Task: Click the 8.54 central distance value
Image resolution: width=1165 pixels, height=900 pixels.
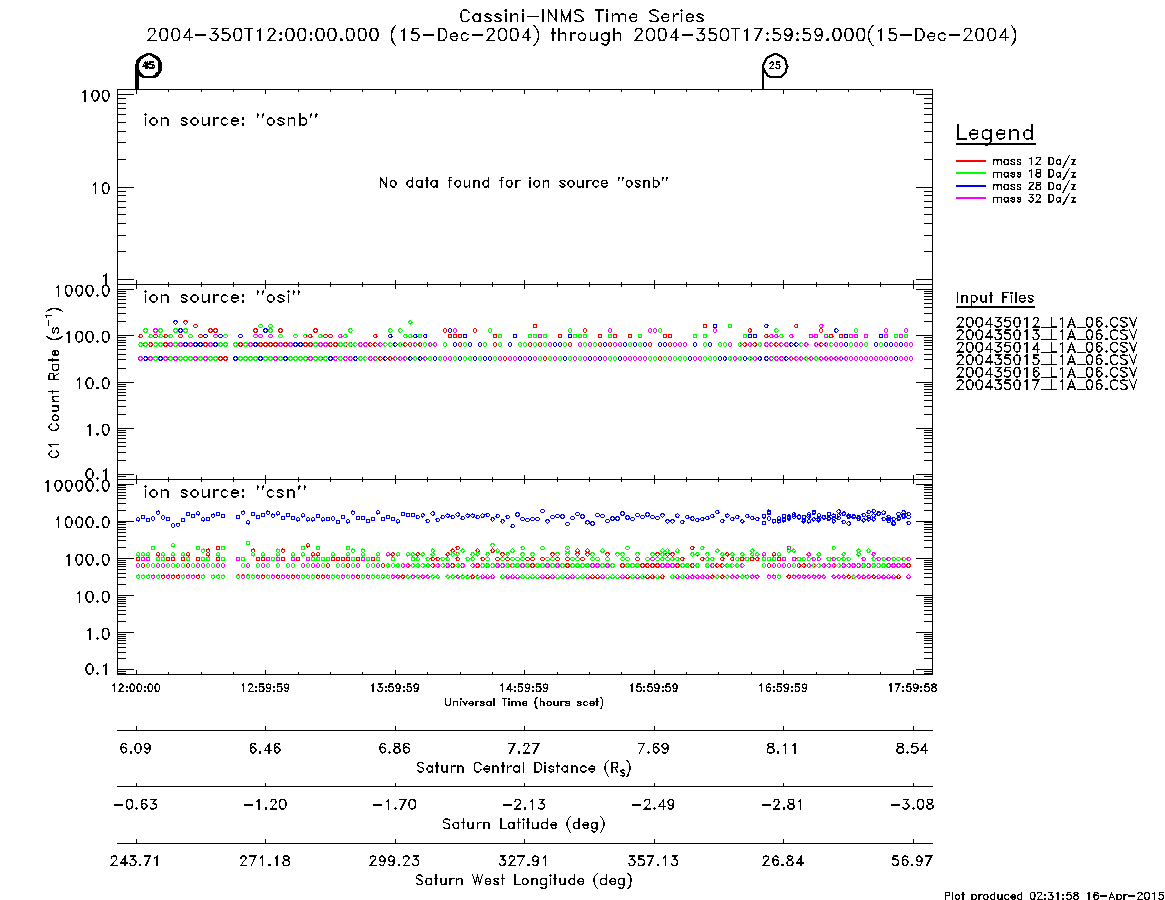Action: (912, 748)
